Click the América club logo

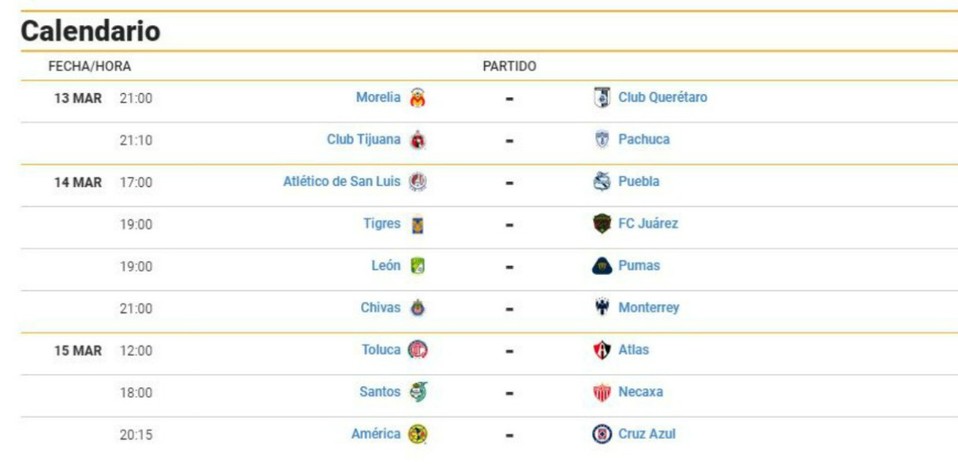point(417,435)
